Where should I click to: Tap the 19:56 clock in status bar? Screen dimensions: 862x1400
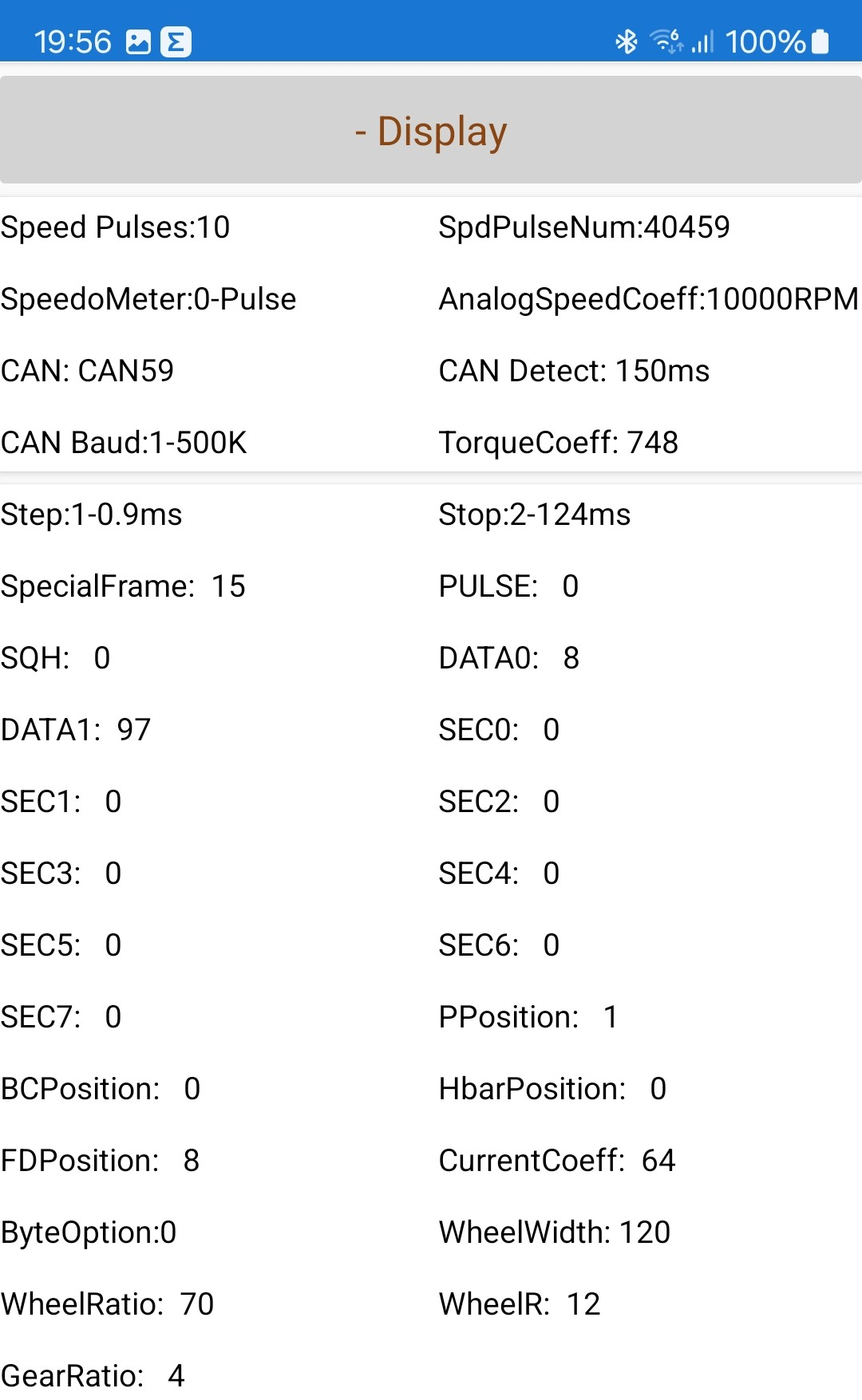[73, 42]
